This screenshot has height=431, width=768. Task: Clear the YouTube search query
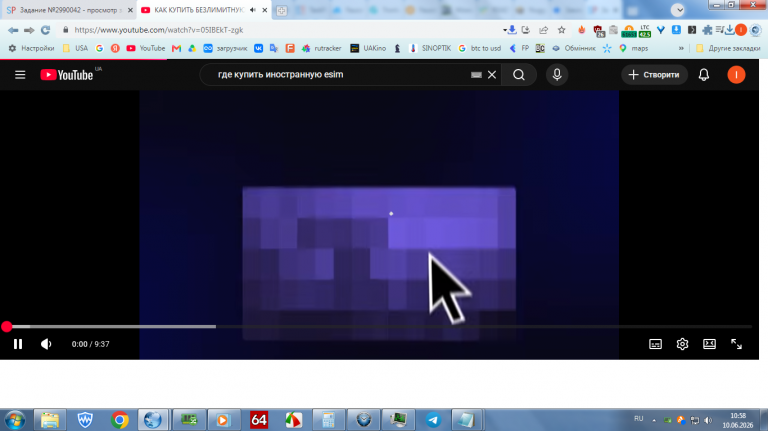[492, 75]
